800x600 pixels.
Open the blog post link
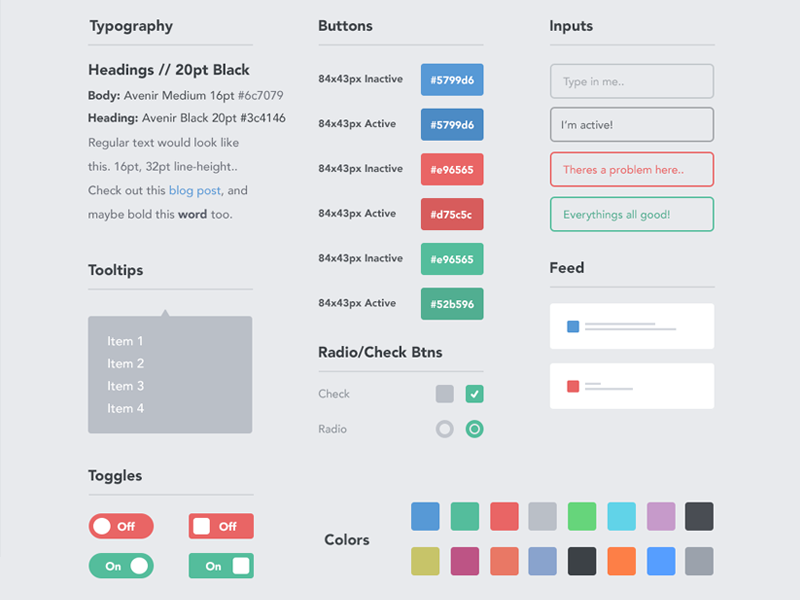195,190
